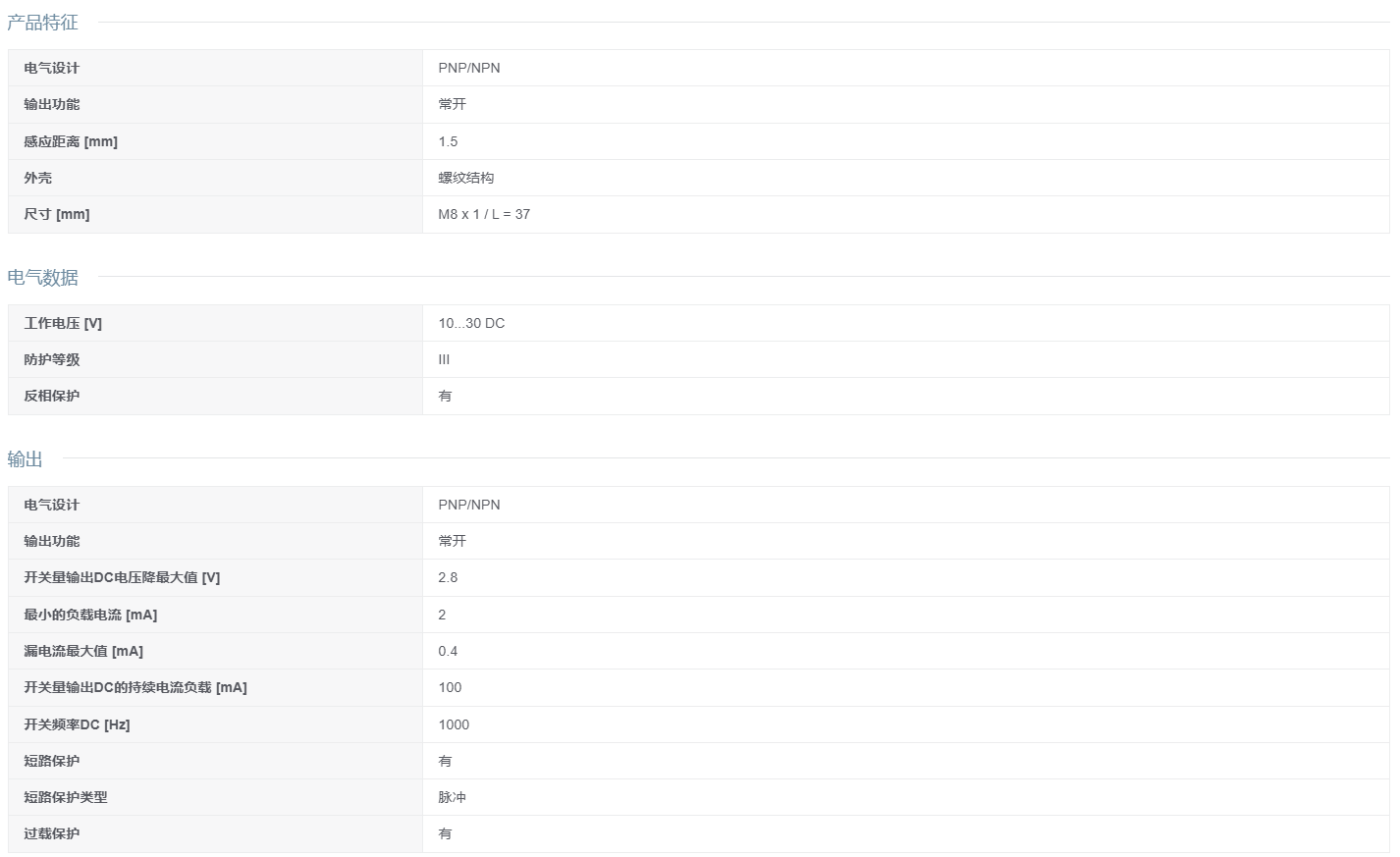The height and width of the screenshot is (857, 1400).
Task: Select 电气设计 label under 输出 section
Action: (52, 505)
